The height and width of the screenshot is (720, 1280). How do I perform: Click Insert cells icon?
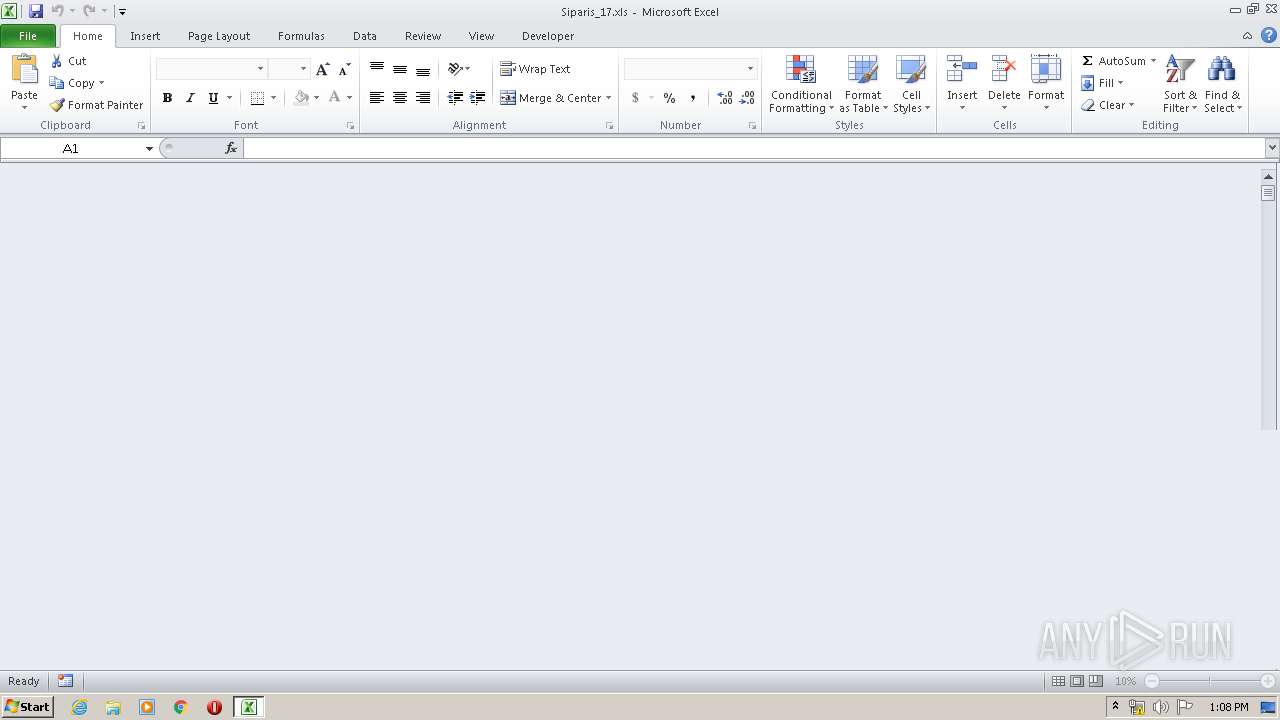click(x=962, y=70)
